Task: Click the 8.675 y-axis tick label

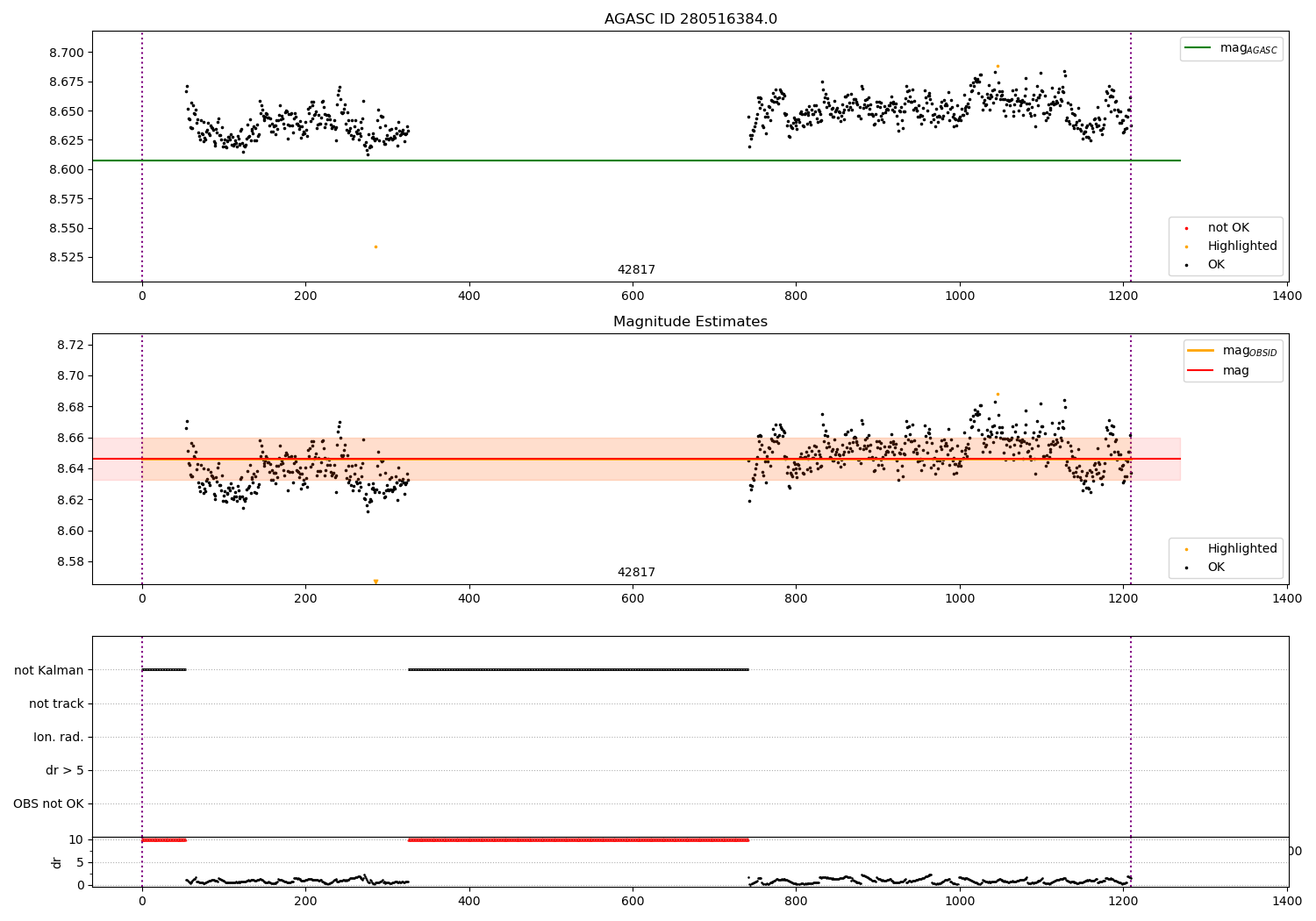Action: point(67,82)
